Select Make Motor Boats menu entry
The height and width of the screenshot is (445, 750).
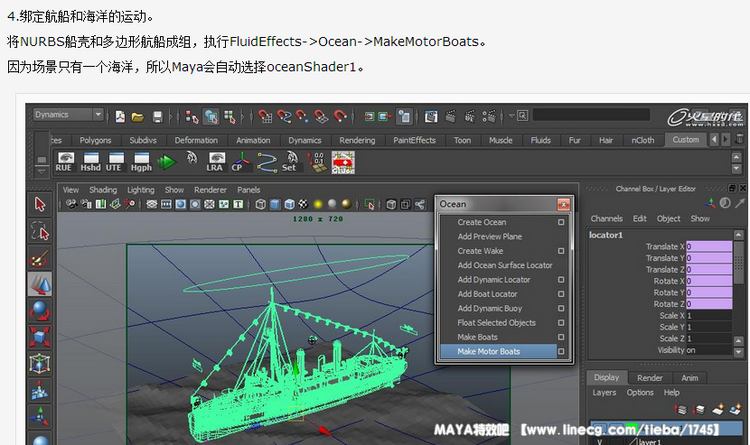click(x=498, y=351)
